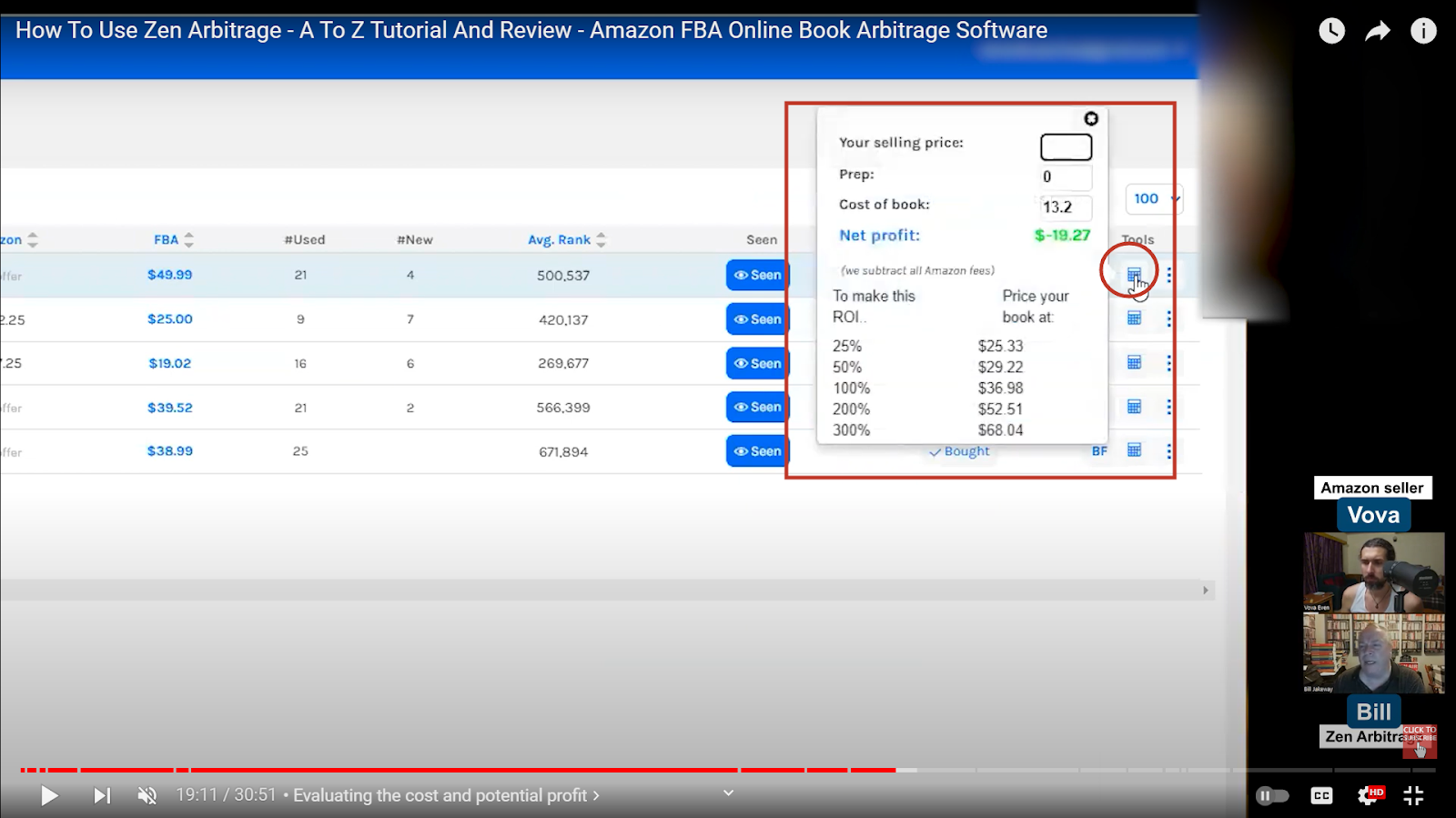This screenshot has height=818, width=1456.
Task: Click the 269,677 average rank cell
Action: point(563,363)
